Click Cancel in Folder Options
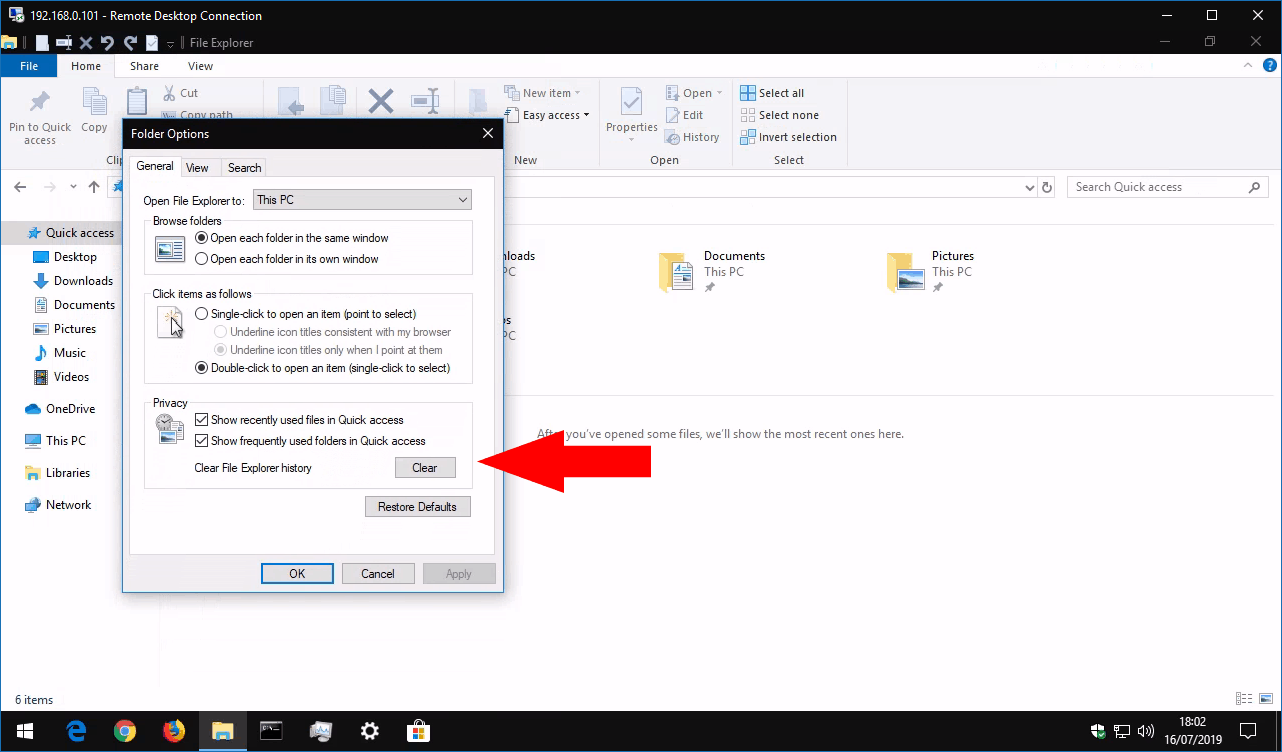The image size is (1282, 752). 378,574
